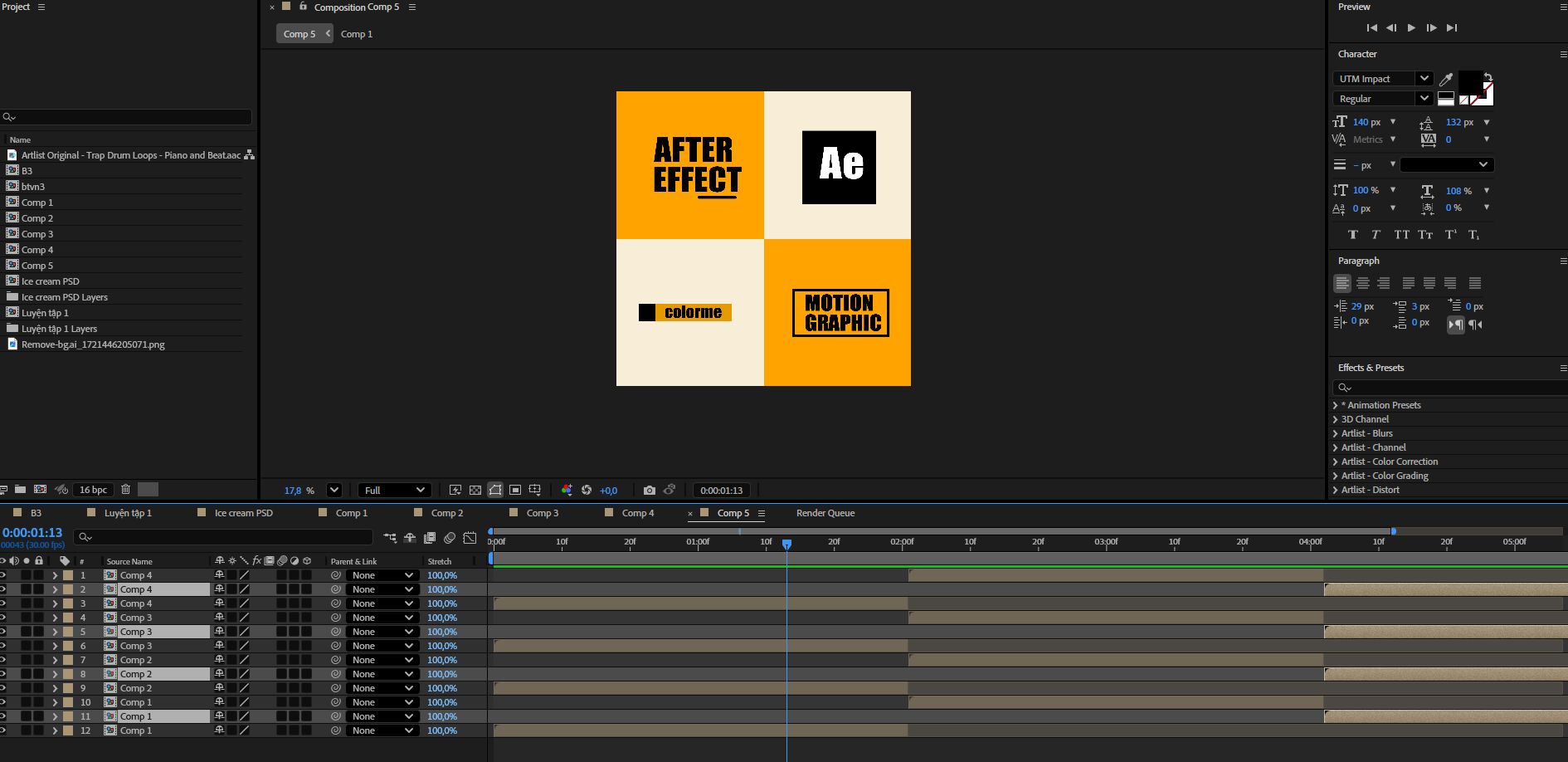Hide layer 1 Comp 4 via eye toggle
The image size is (1568, 762).
pyautogui.click(x=2, y=575)
